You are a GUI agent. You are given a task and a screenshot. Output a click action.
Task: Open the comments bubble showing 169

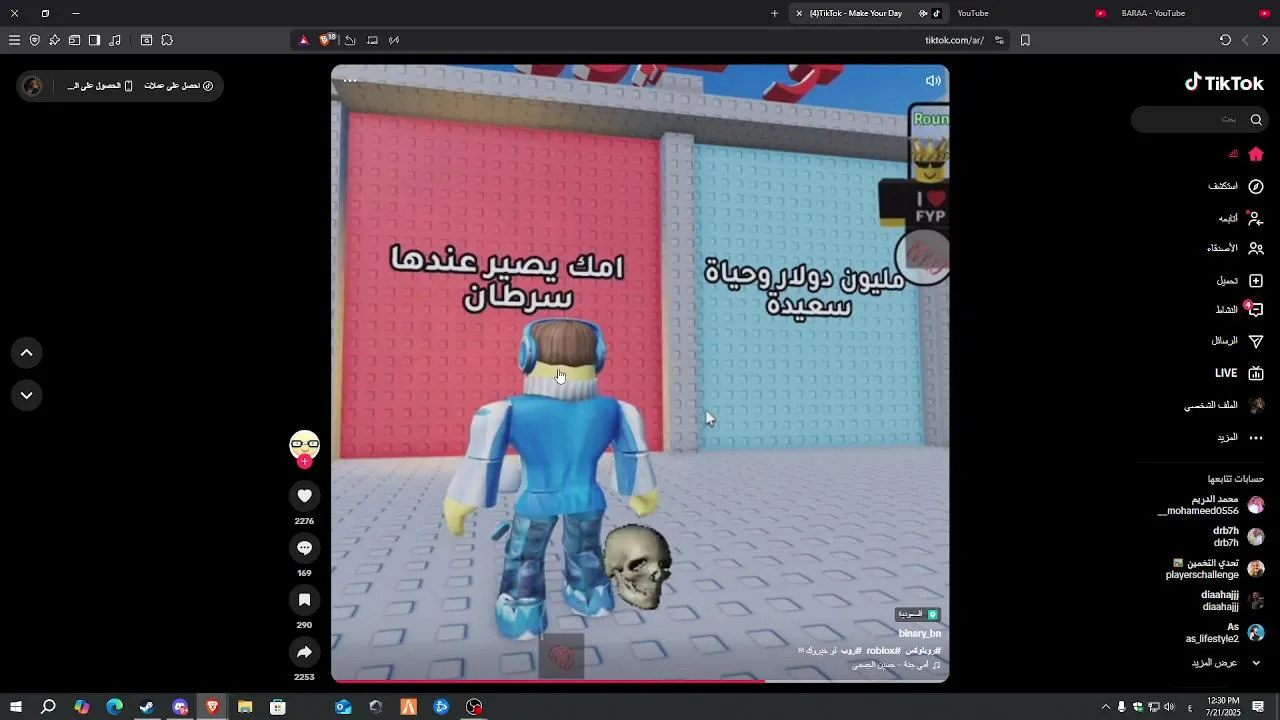pos(305,548)
